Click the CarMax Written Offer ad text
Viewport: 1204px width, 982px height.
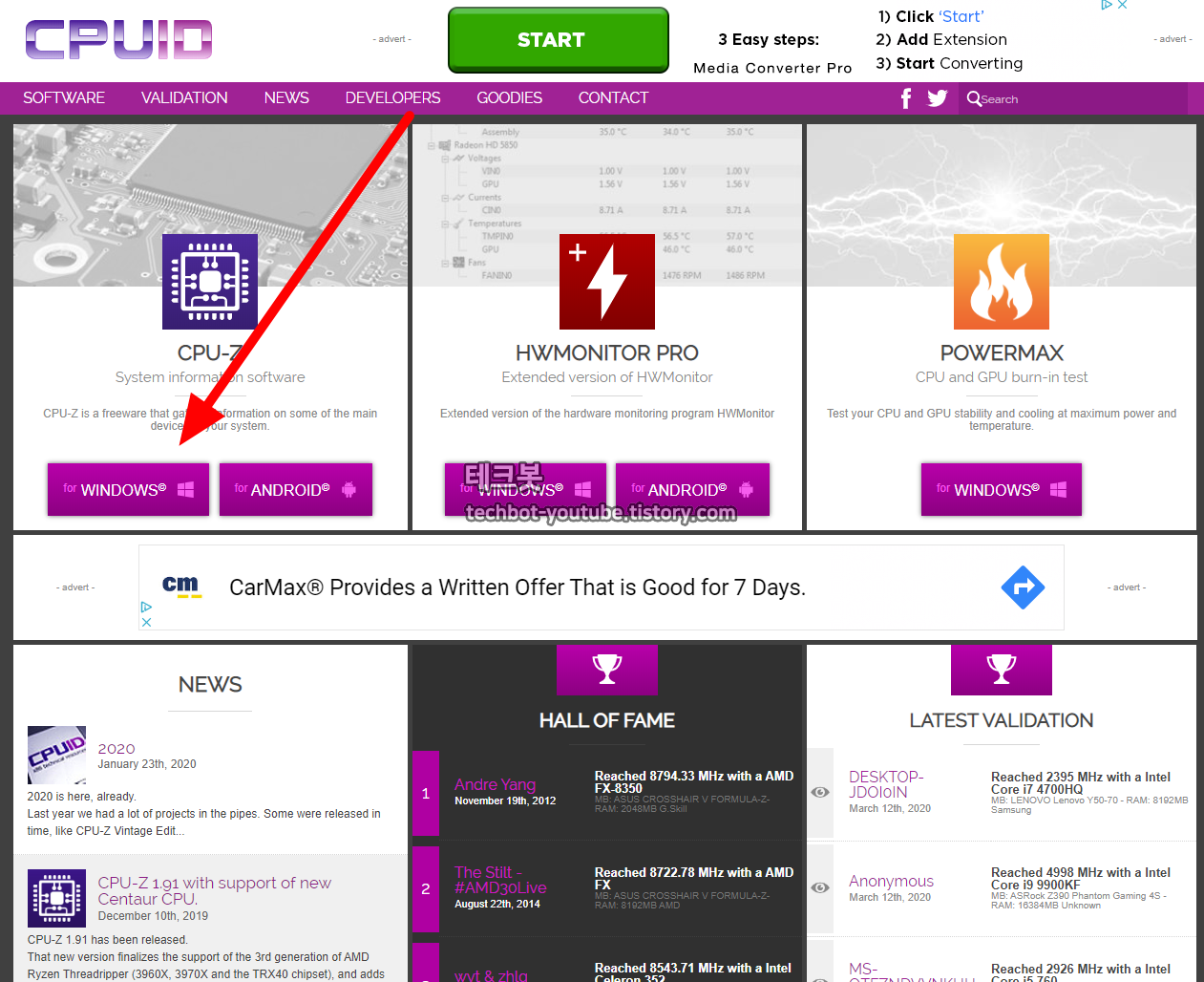click(x=518, y=587)
